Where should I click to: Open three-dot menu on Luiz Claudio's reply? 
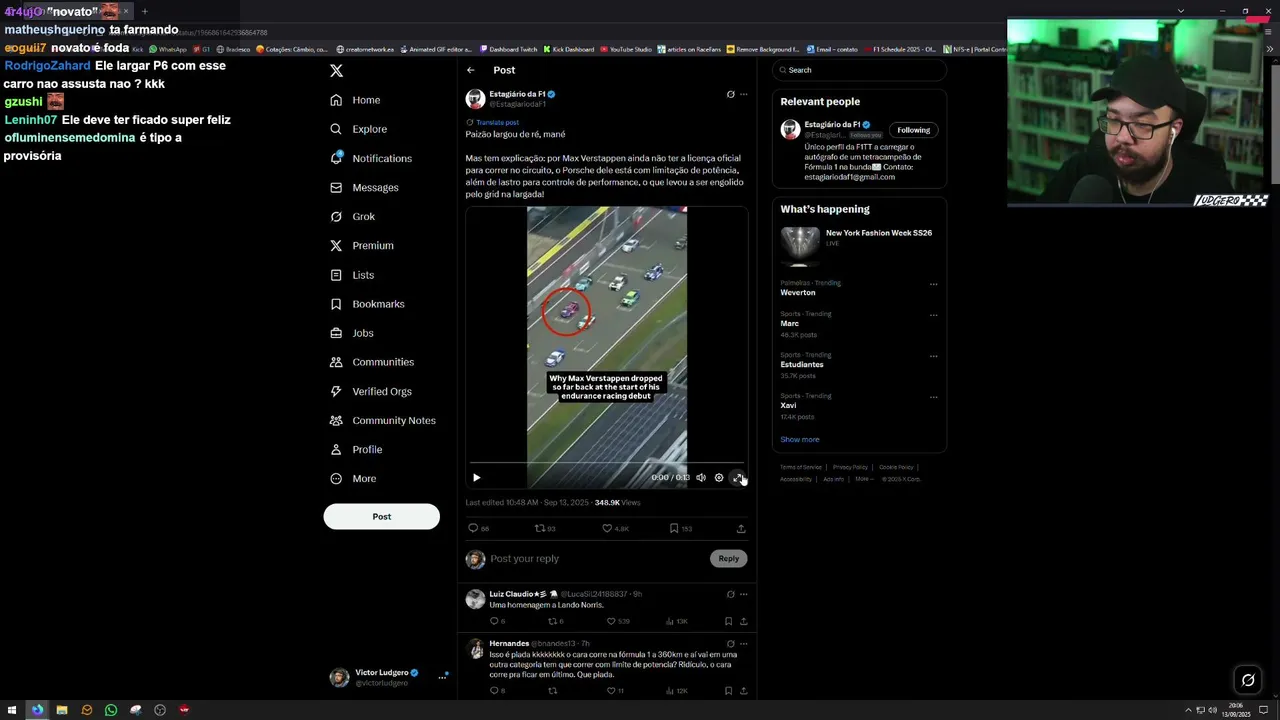(x=743, y=594)
